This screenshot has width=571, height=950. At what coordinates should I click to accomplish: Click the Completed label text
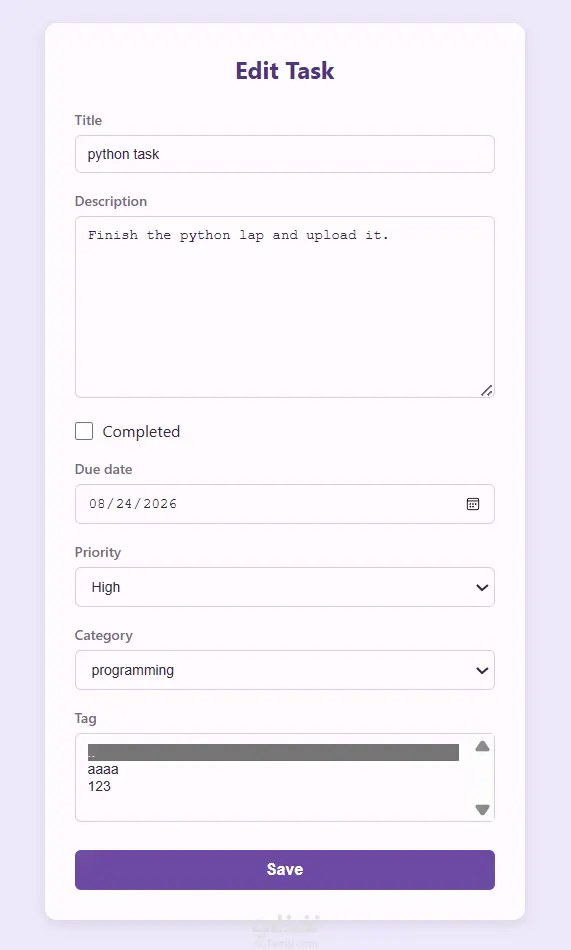pos(141,431)
